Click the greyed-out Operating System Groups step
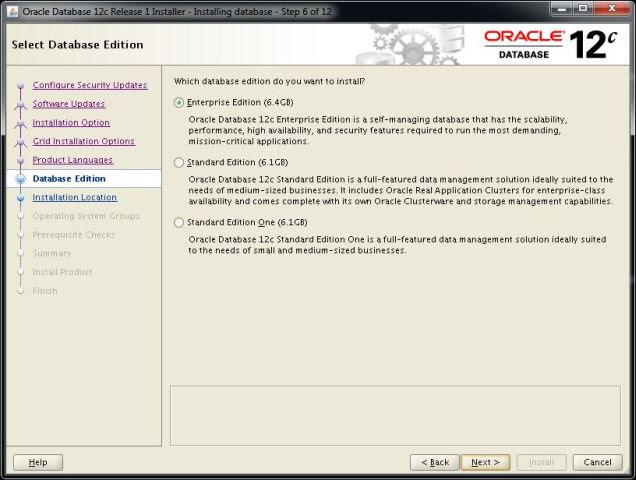The image size is (636, 480). [x=86, y=216]
